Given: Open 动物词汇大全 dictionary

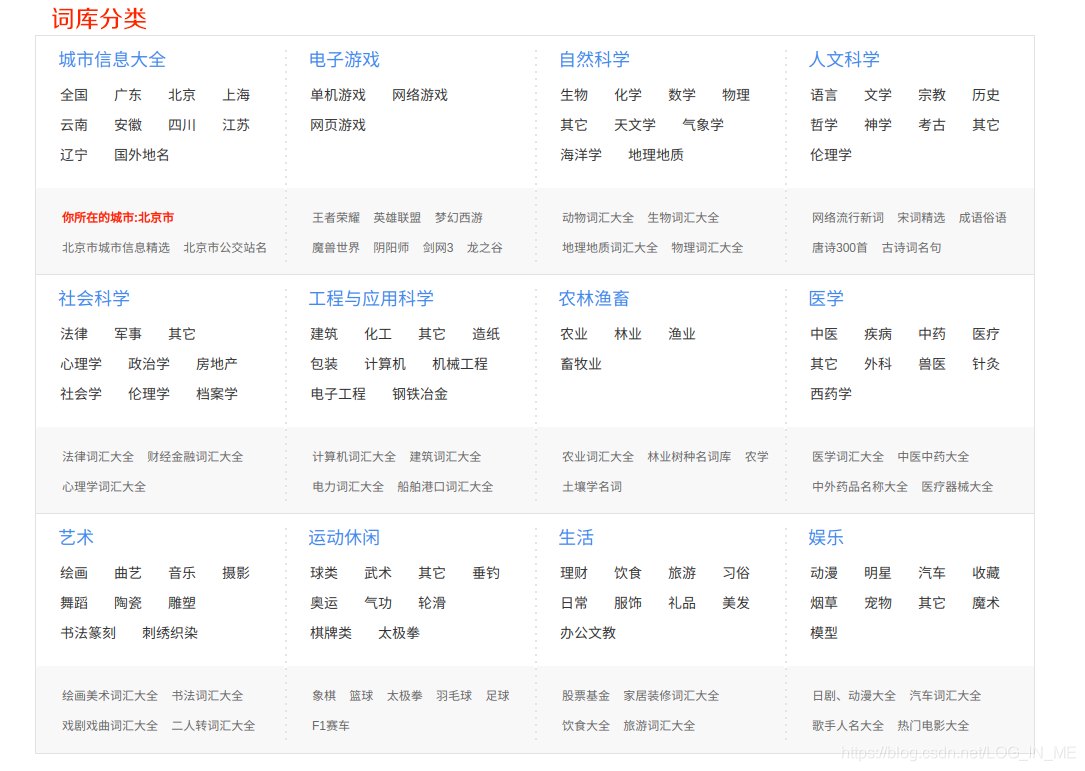Looking at the screenshot, I should click(x=598, y=218).
